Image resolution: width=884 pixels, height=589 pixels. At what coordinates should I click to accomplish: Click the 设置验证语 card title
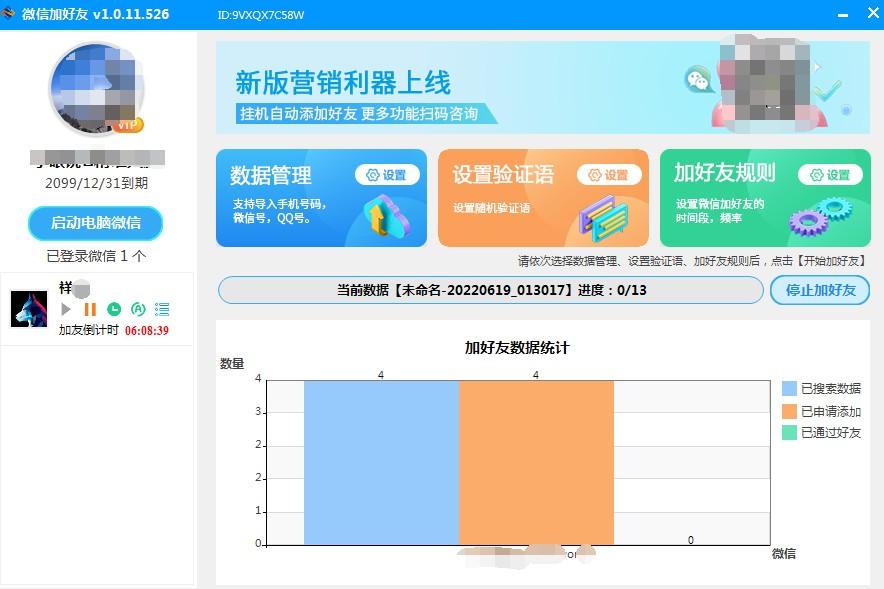coord(503,174)
